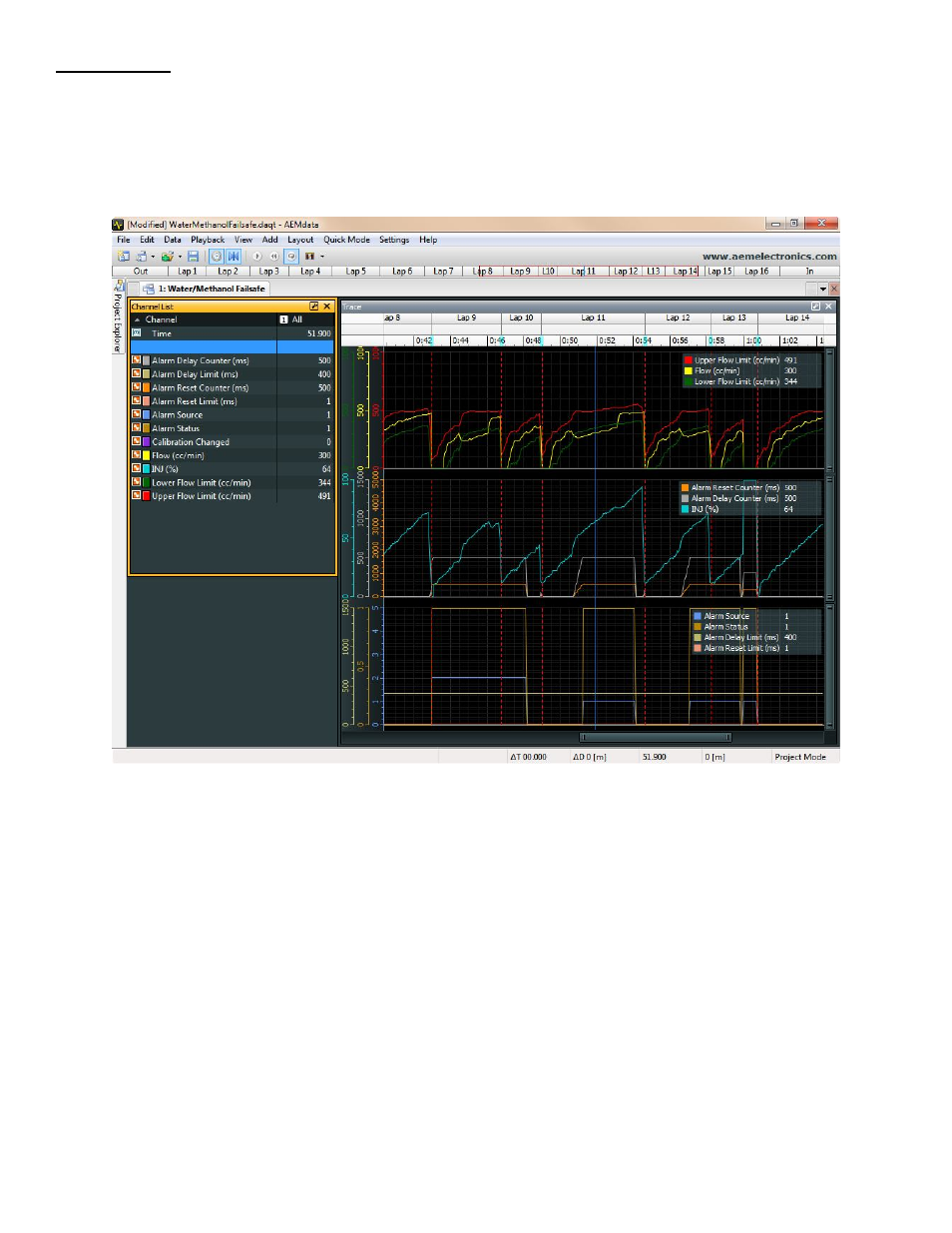
Task: Toggle the zoom-fit arrows toolbar button
Action: pos(234,257)
